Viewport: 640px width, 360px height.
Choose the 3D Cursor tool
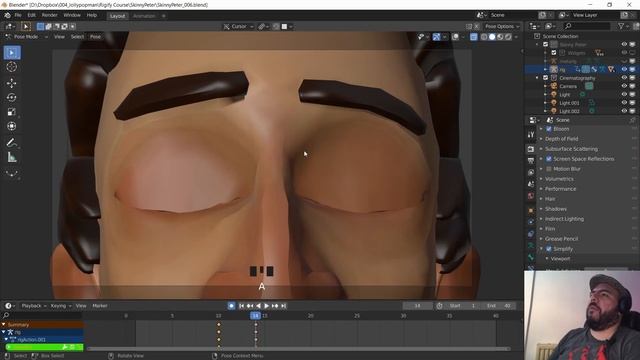click(12, 67)
